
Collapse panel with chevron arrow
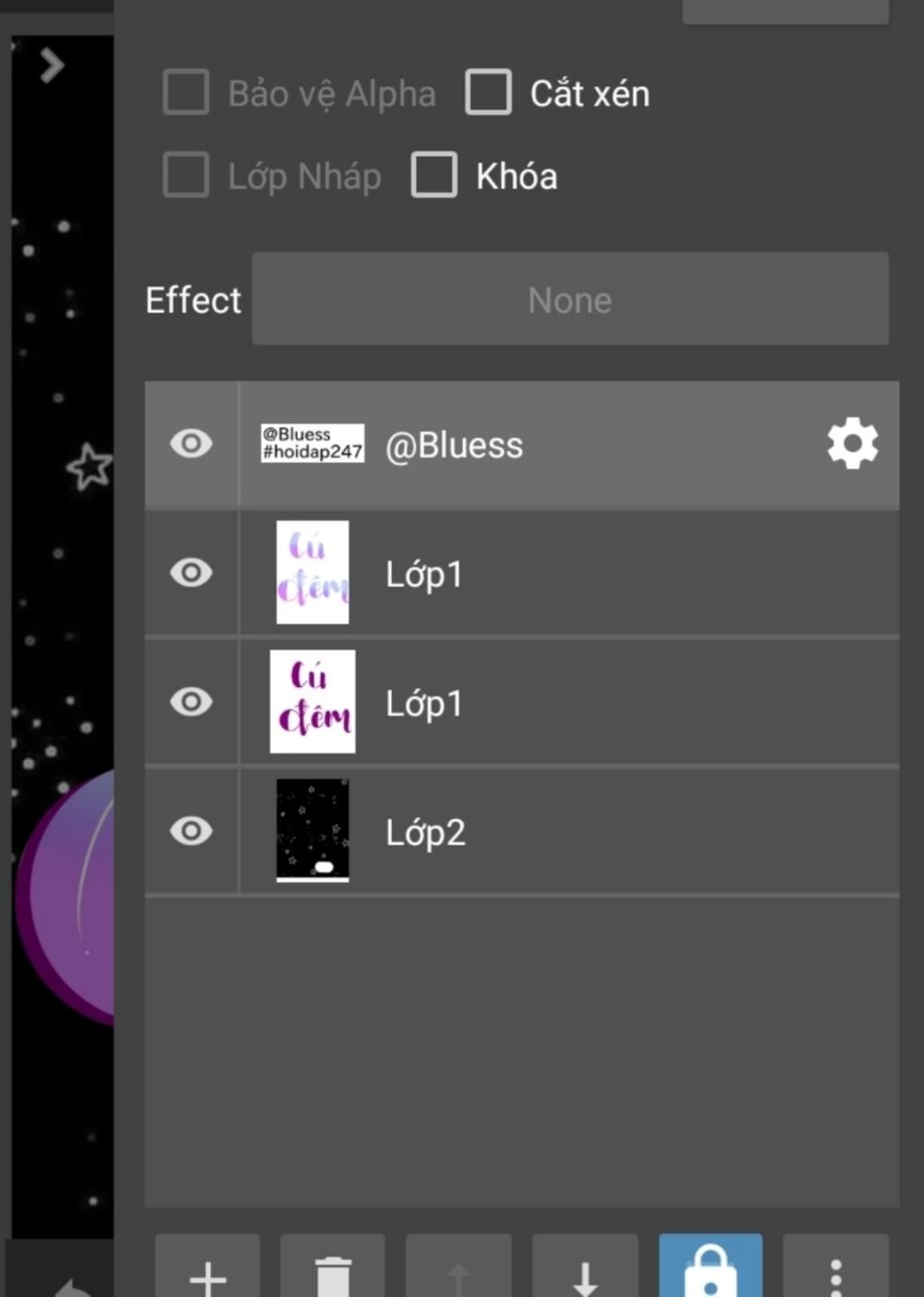[x=51, y=65]
